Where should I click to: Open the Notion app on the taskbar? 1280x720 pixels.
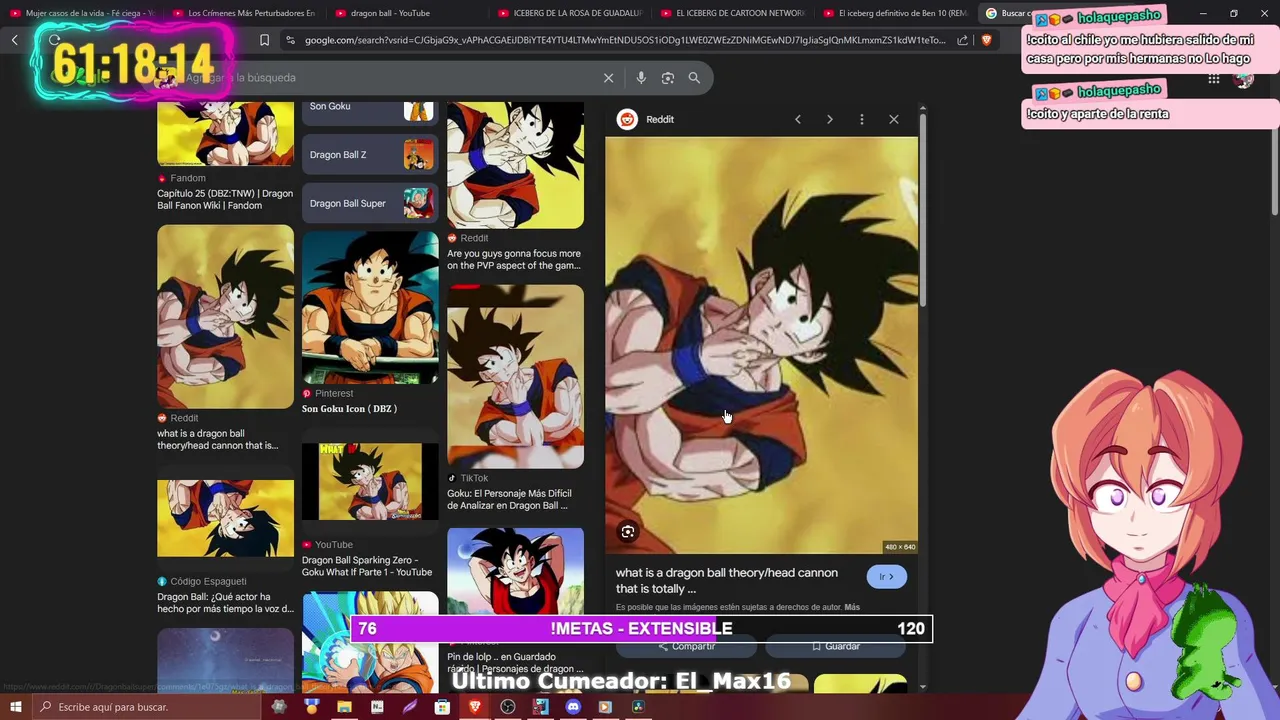tap(377, 707)
